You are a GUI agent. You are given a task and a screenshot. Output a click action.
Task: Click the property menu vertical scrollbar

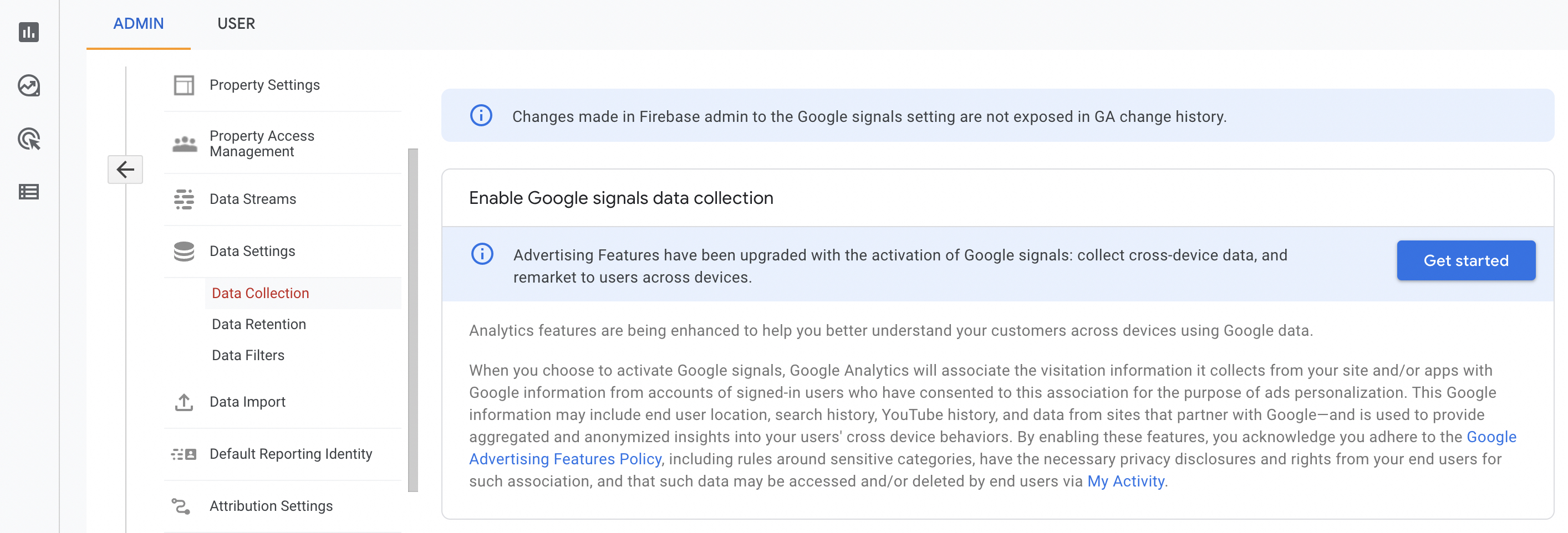pyautogui.click(x=413, y=320)
